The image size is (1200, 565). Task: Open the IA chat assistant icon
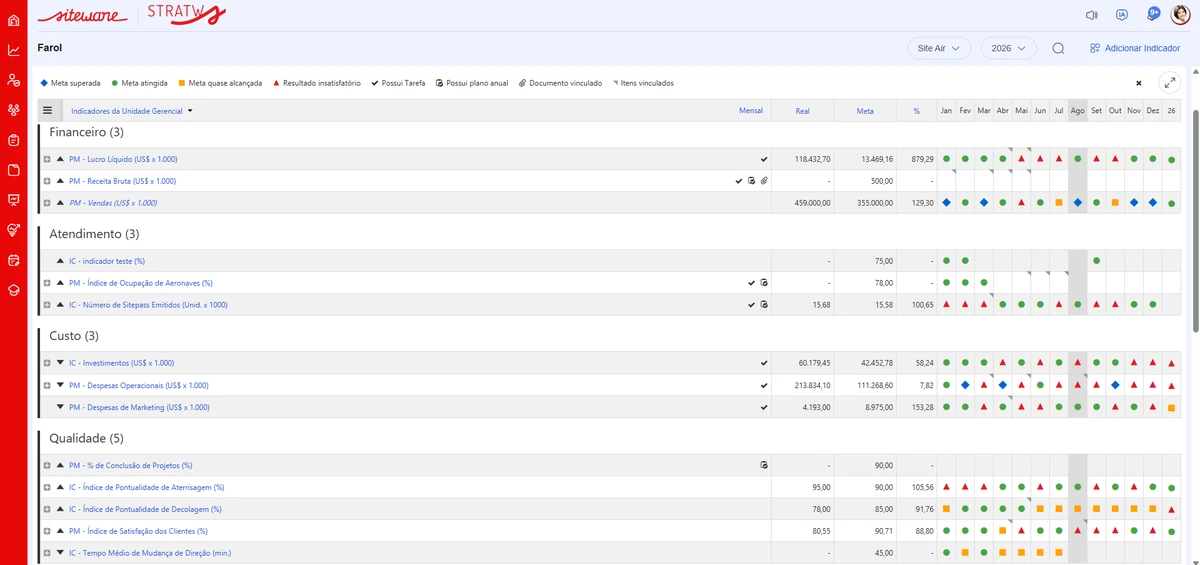click(1122, 15)
